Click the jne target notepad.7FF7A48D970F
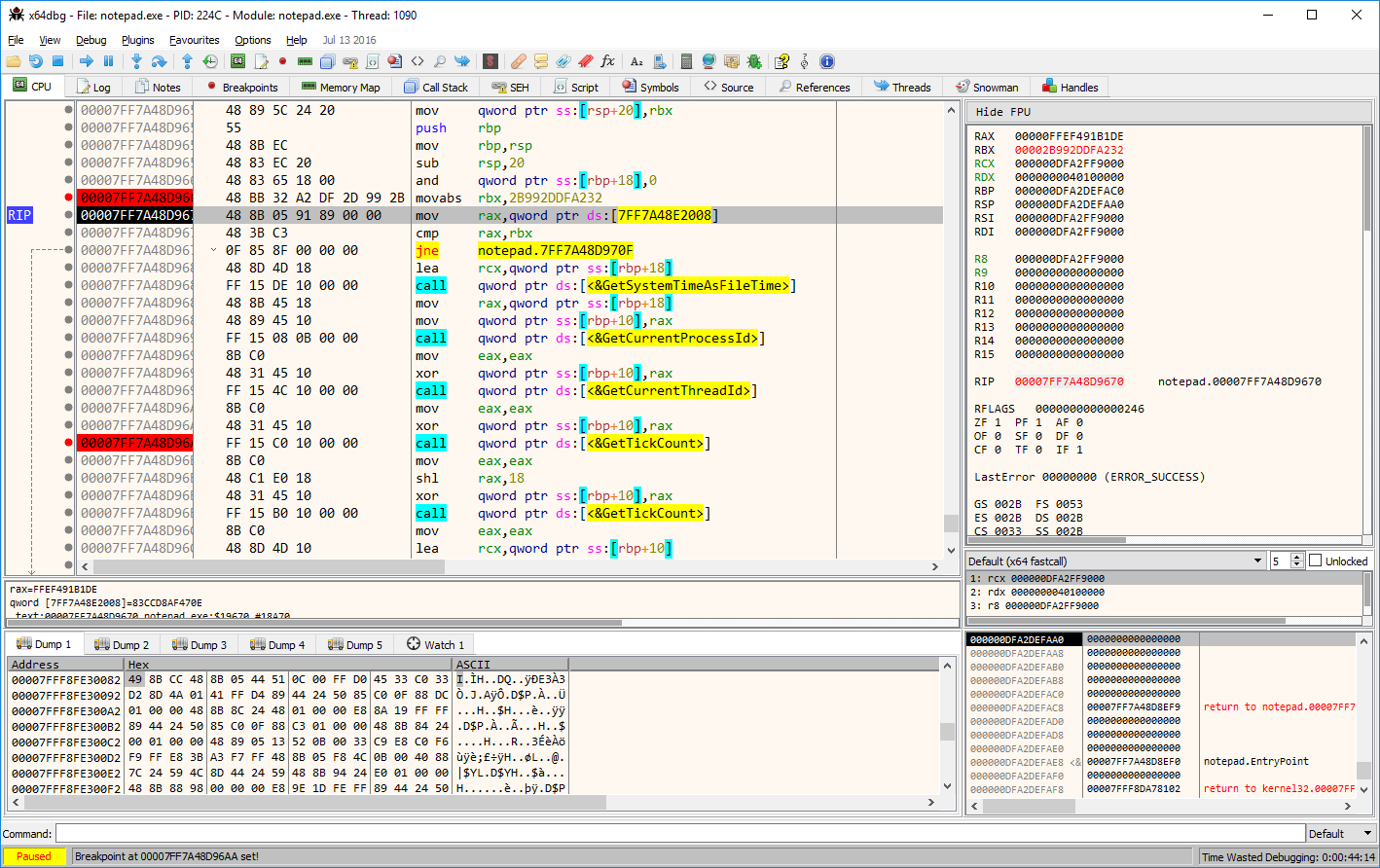The height and width of the screenshot is (868, 1380). click(x=556, y=250)
